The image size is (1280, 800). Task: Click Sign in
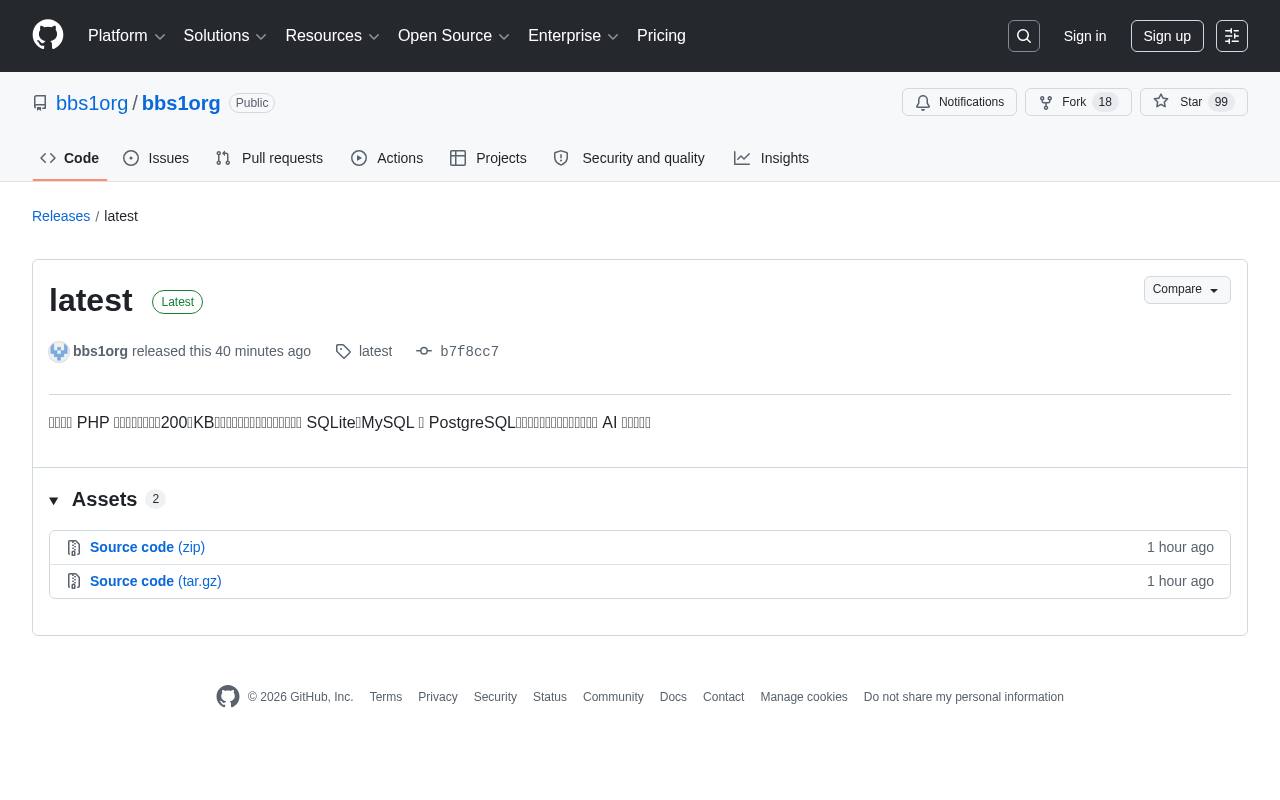pyautogui.click(x=1085, y=36)
